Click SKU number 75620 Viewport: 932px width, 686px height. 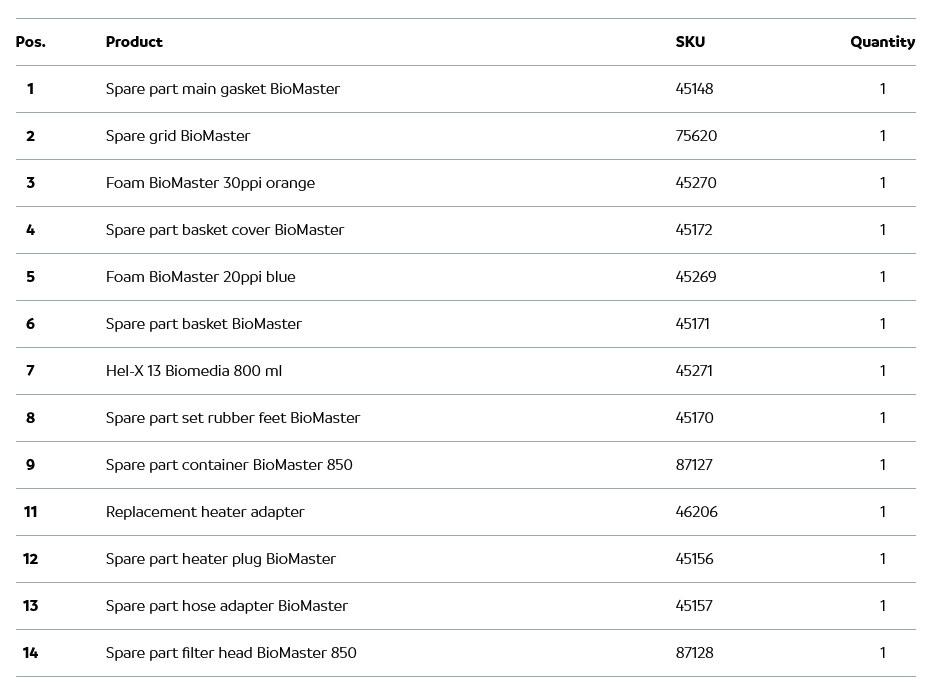(x=696, y=136)
